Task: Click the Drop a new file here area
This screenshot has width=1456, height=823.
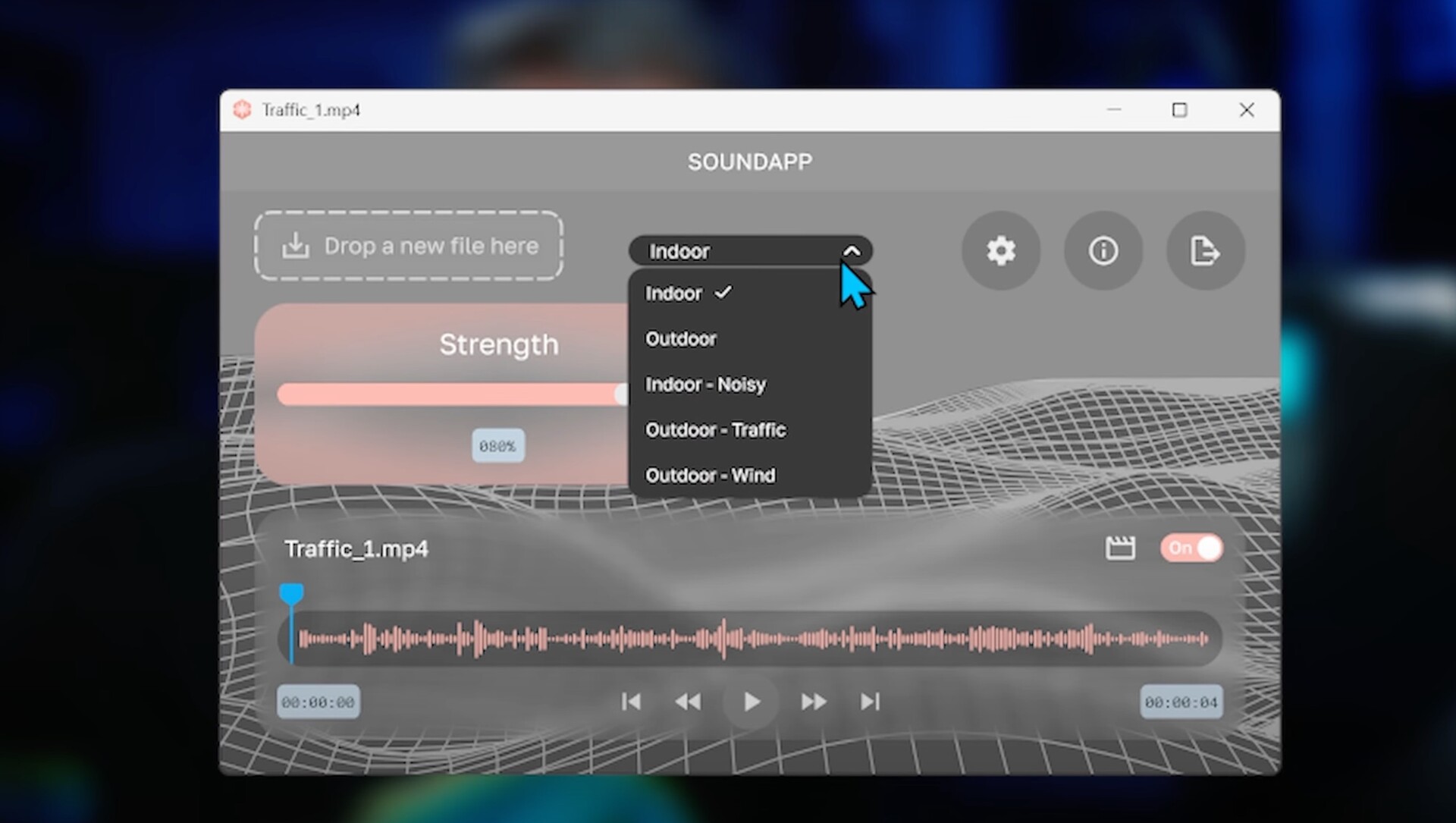Action: [x=409, y=246]
